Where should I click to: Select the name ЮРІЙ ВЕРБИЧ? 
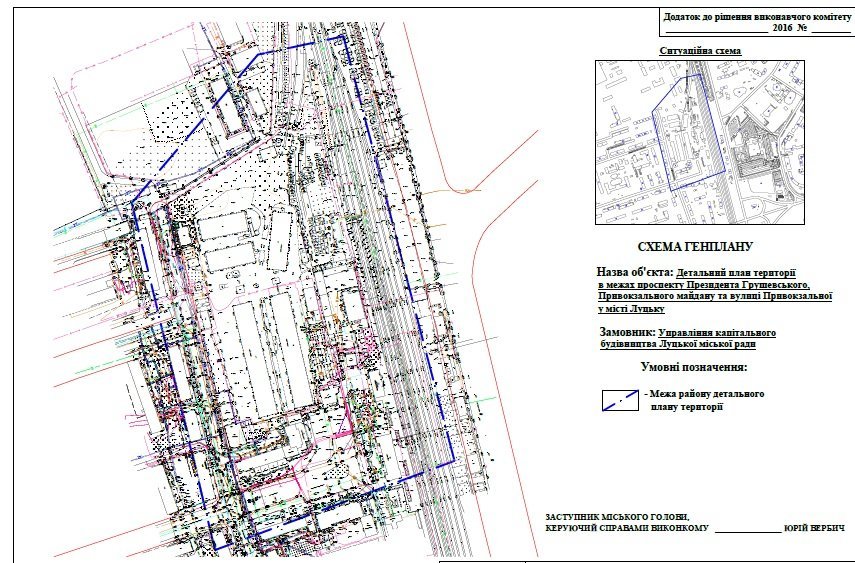point(815,527)
